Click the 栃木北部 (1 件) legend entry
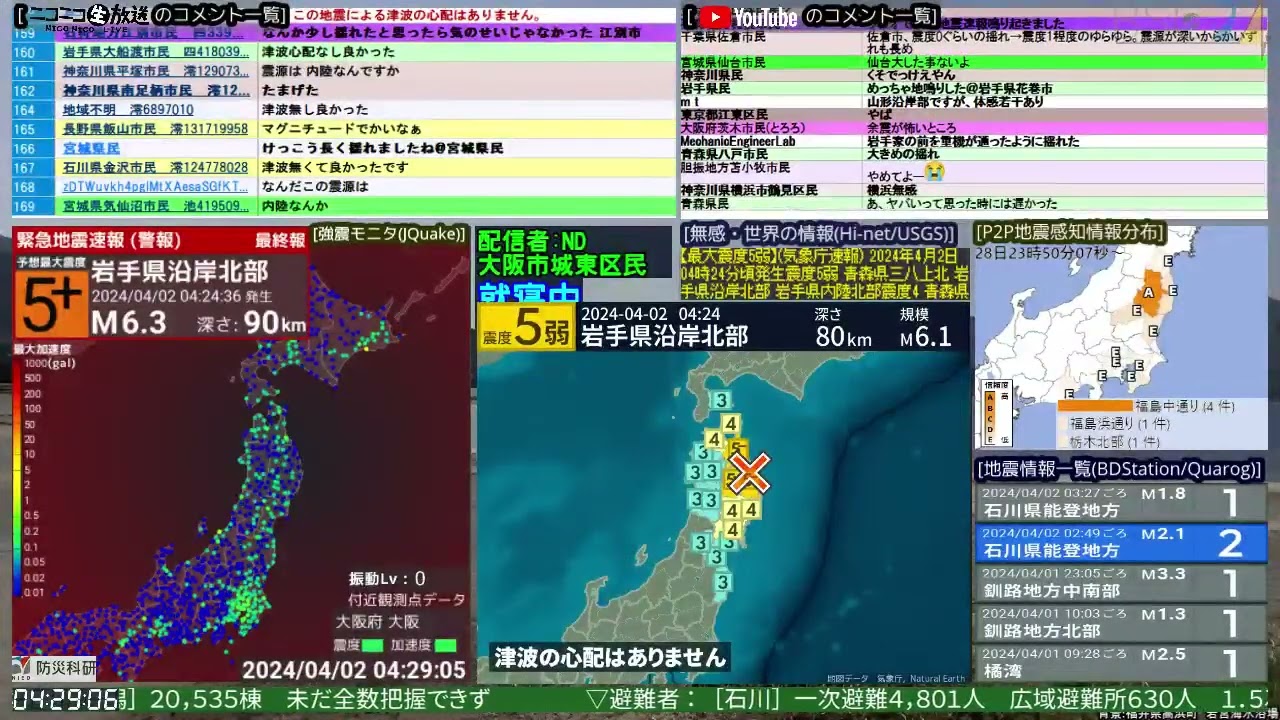Screen dimensions: 1280x720 [x=1115, y=441]
